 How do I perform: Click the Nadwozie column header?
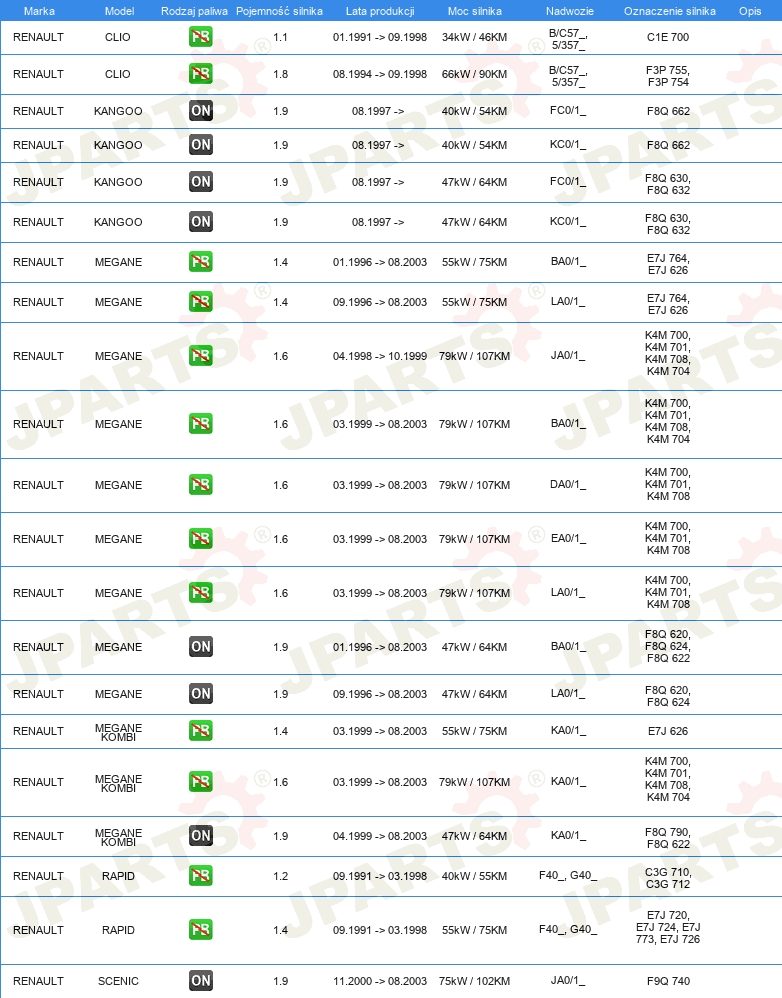(569, 11)
